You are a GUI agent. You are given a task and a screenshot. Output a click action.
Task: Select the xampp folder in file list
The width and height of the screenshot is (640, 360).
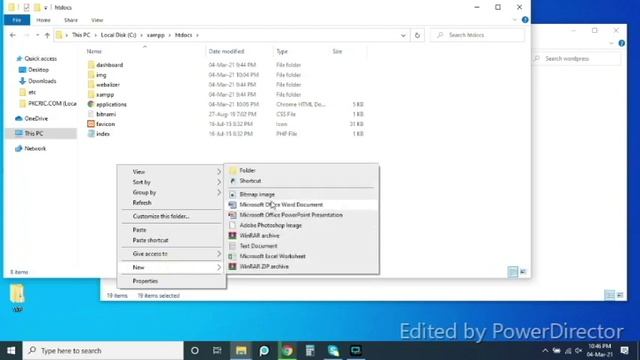[x=105, y=94]
